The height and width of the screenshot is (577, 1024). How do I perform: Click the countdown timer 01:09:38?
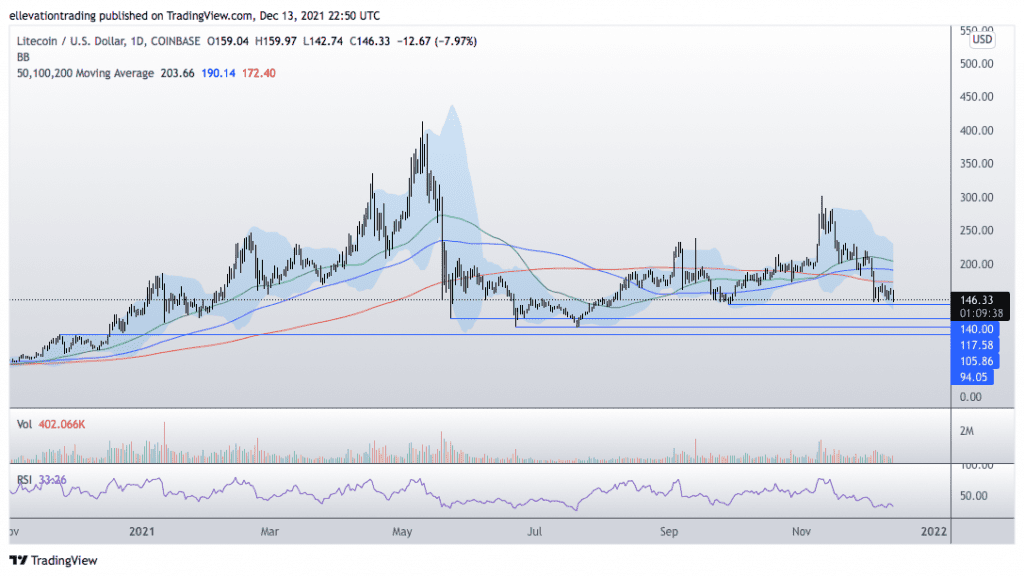coord(981,313)
